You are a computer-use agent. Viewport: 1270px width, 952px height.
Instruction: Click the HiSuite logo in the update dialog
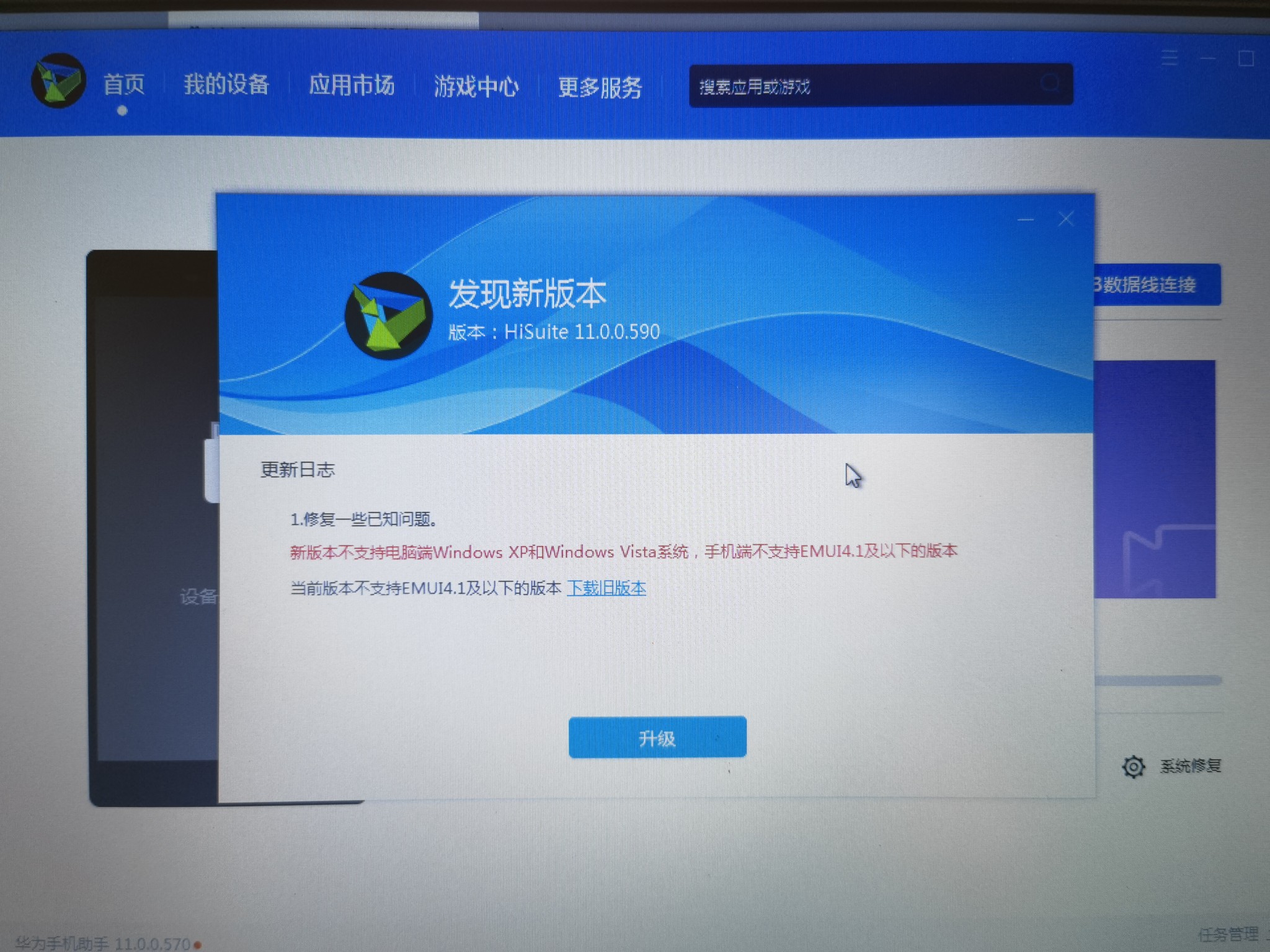click(388, 316)
